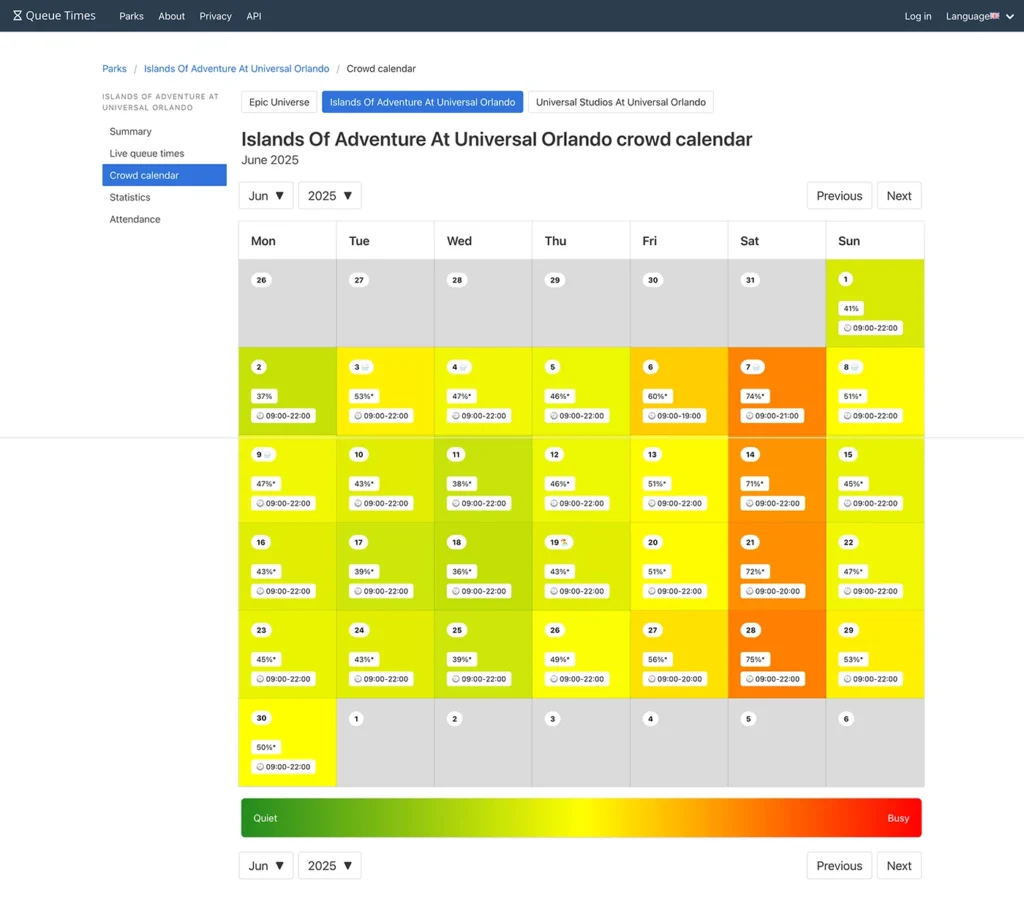Open the top Jun month dropdown

pos(266,196)
